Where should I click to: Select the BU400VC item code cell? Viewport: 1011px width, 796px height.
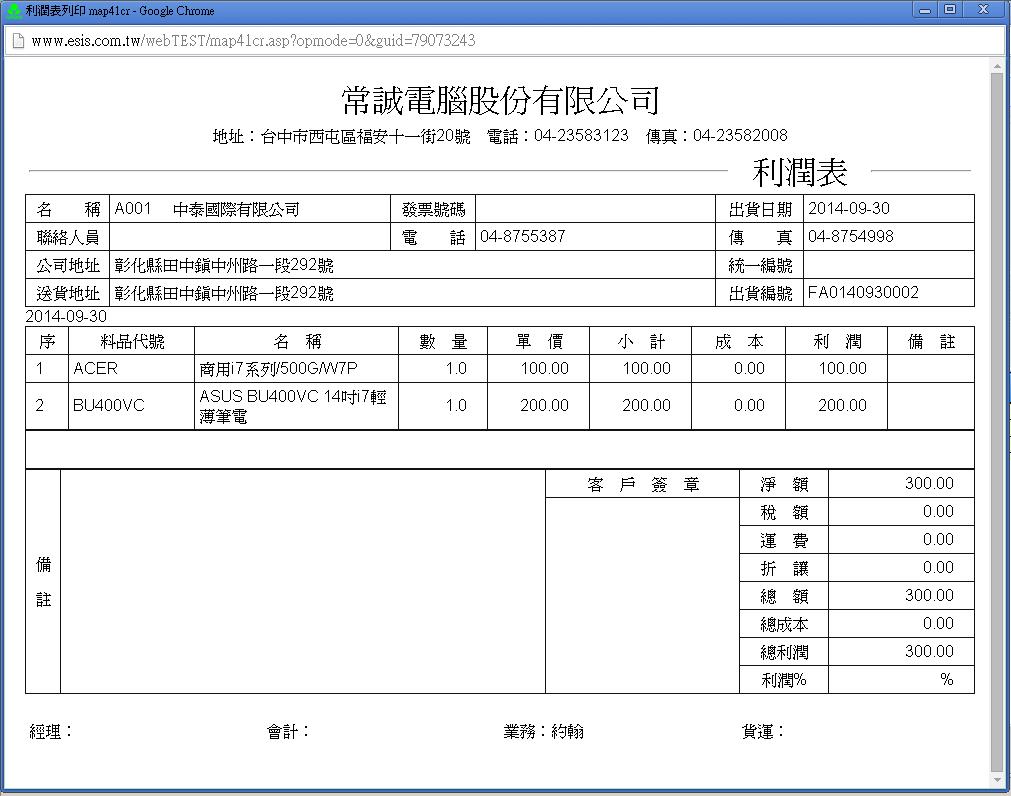point(130,406)
